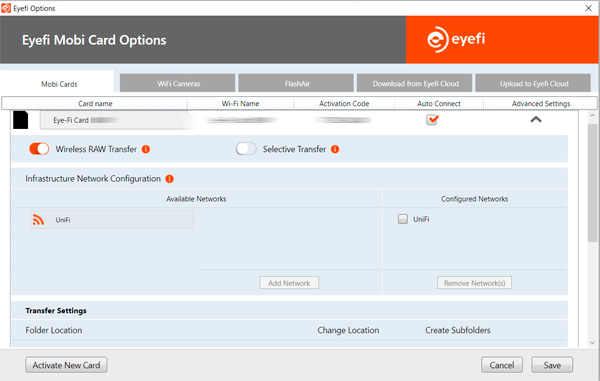Click the eyefi logo in orange banner
The height and width of the screenshot is (381, 600).
pos(456,39)
